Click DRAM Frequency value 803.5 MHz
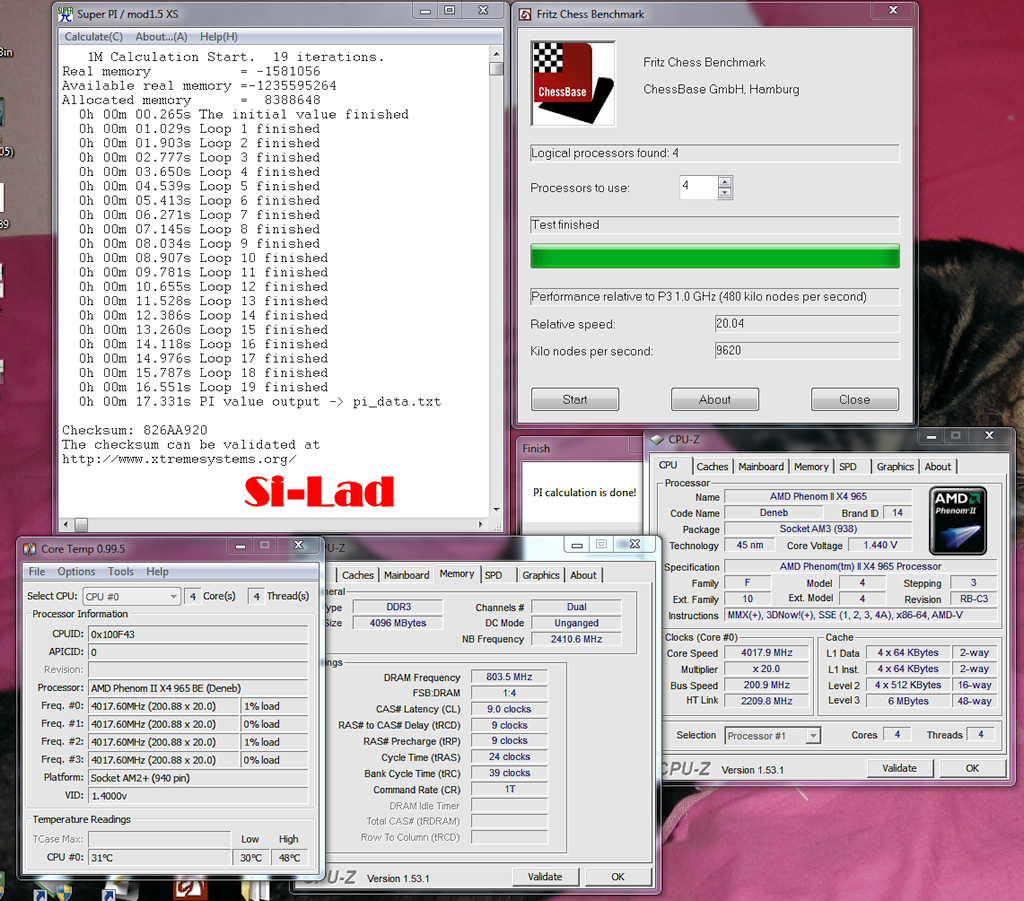The height and width of the screenshot is (901, 1024). [x=509, y=677]
